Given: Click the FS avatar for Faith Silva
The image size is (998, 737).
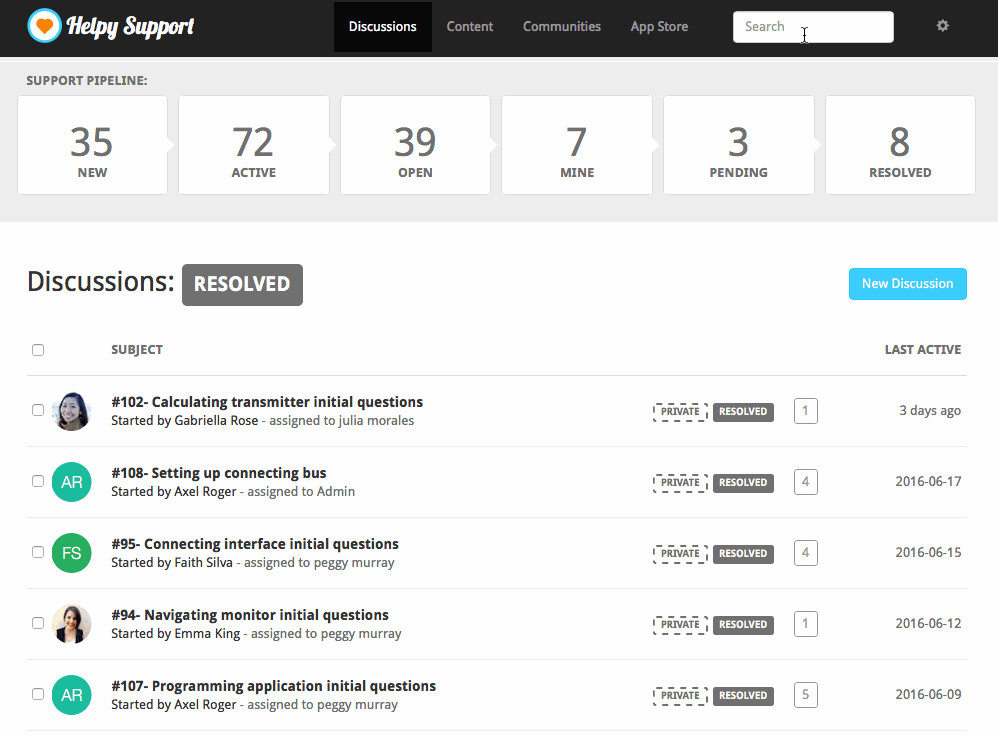Looking at the screenshot, I should pyautogui.click(x=71, y=553).
